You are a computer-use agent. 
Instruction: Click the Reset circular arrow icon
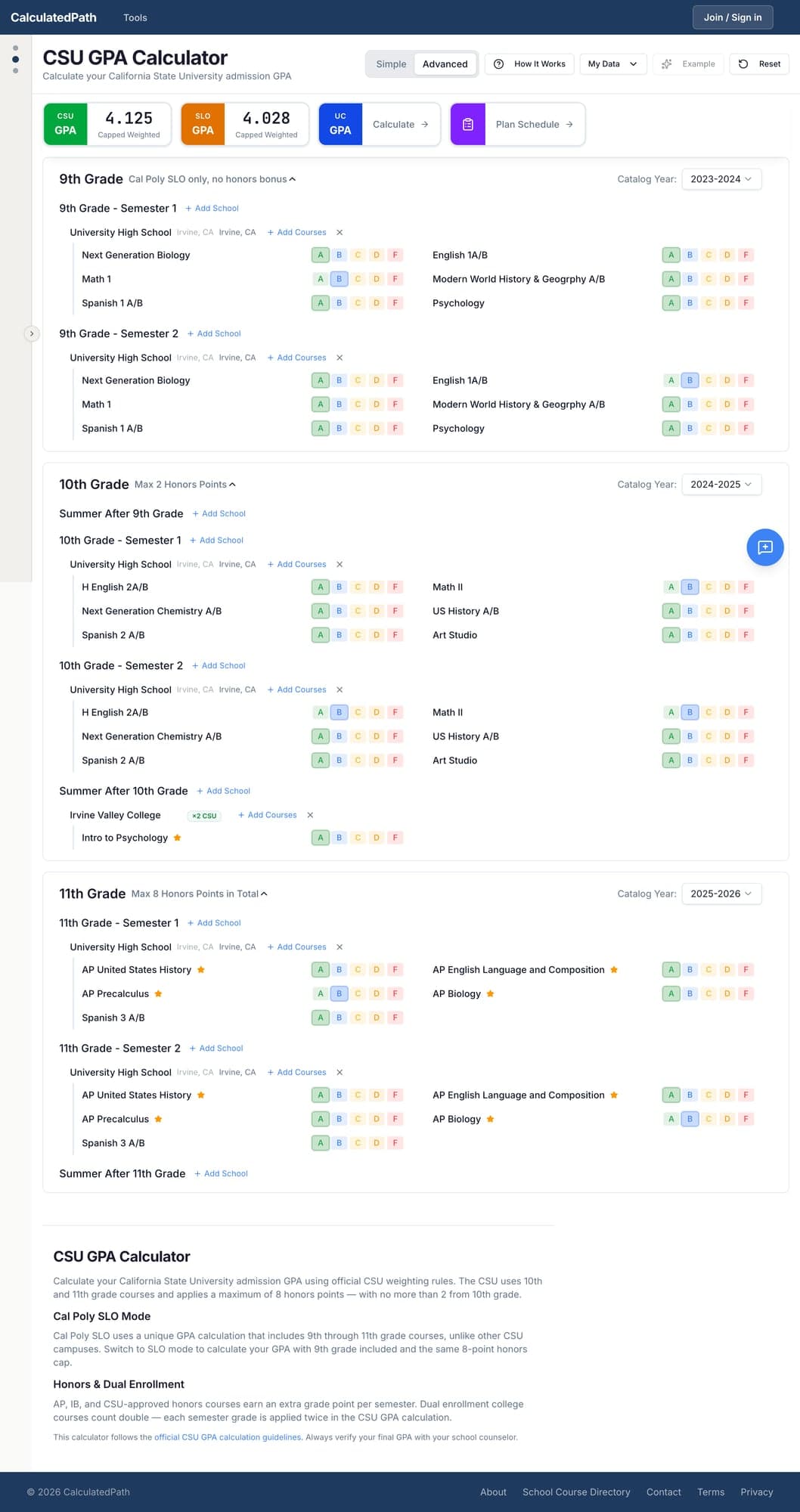[x=743, y=64]
